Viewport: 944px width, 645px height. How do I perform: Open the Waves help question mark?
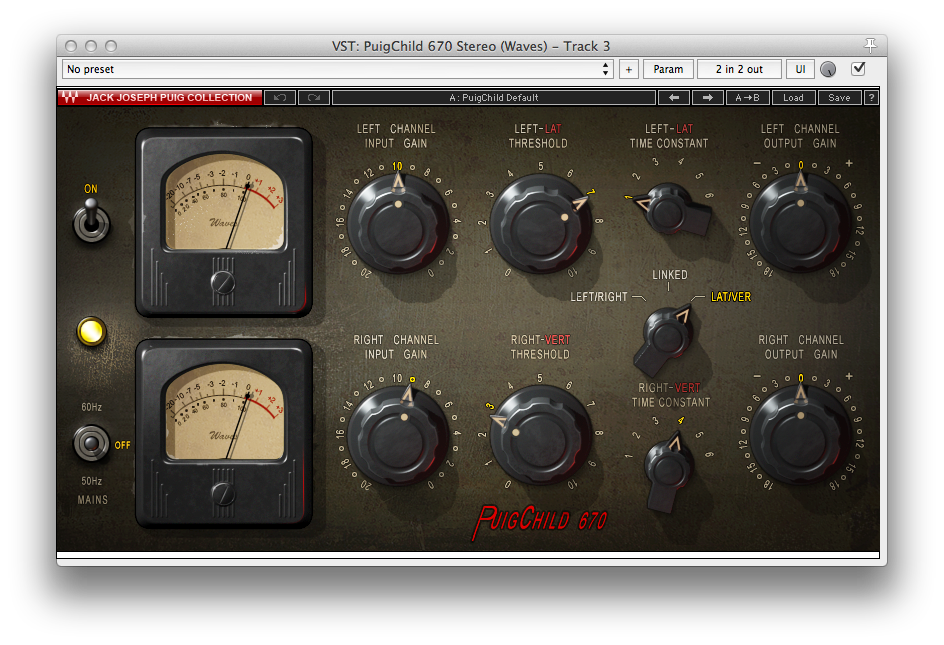[871, 98]
